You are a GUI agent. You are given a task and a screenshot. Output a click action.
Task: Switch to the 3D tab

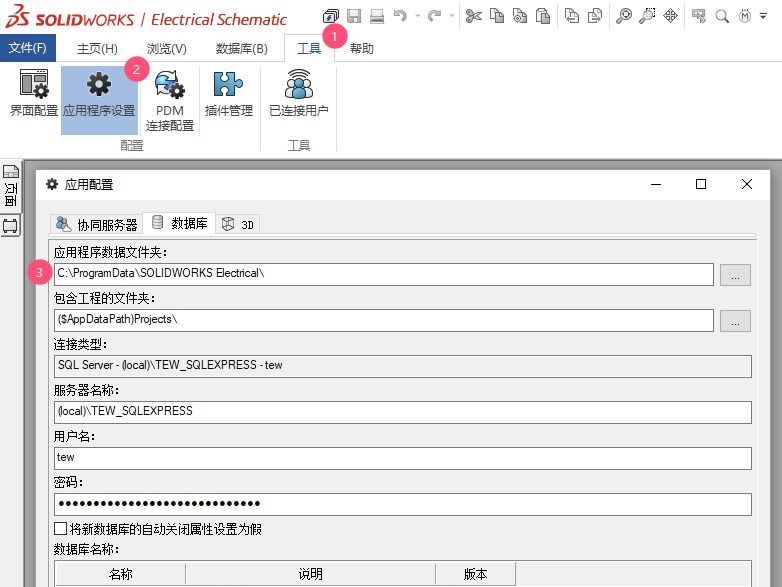tap(239, 224)
